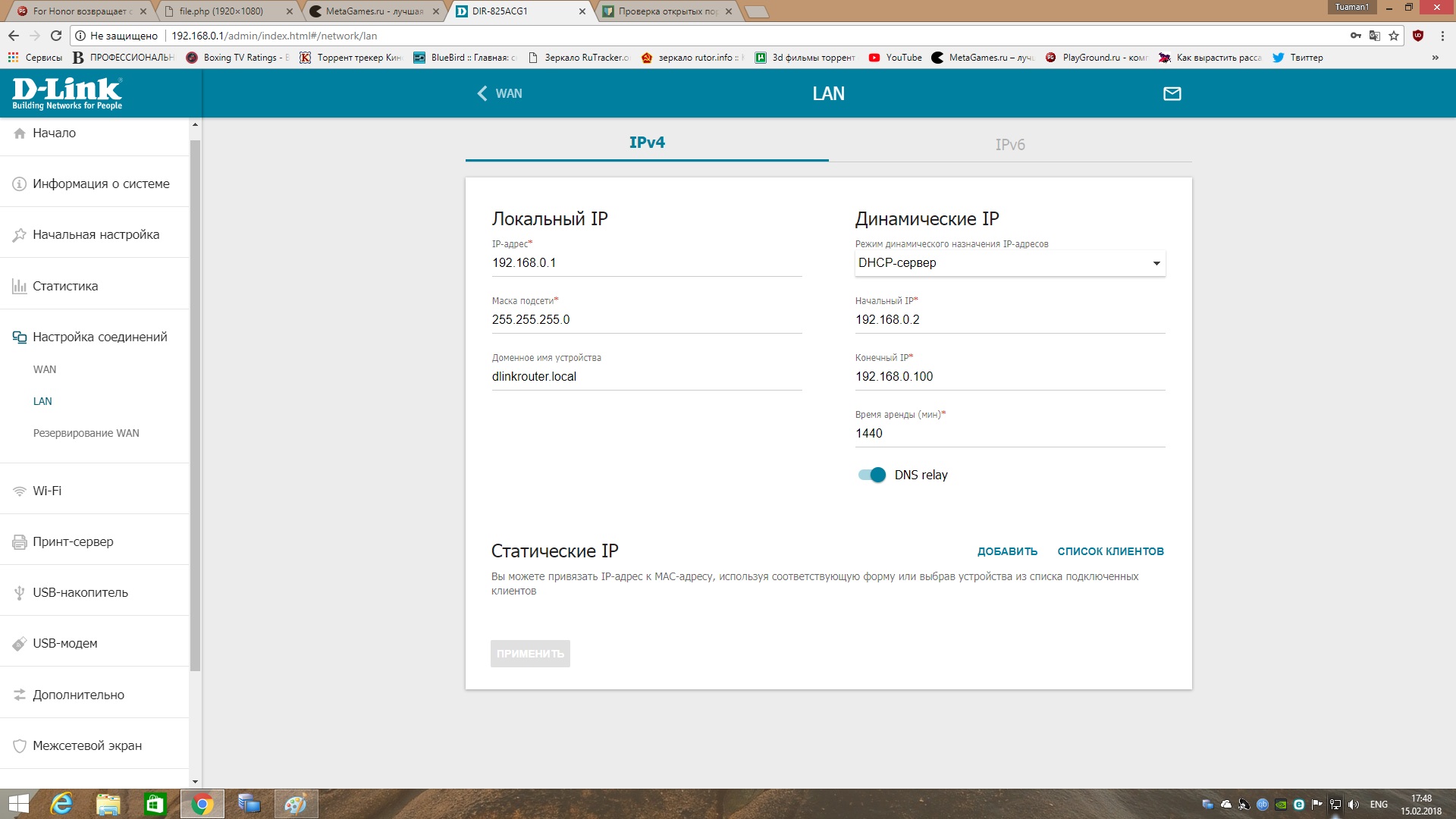Click the ДОБАВИТЬ link for static IP

click(1007, 551)
